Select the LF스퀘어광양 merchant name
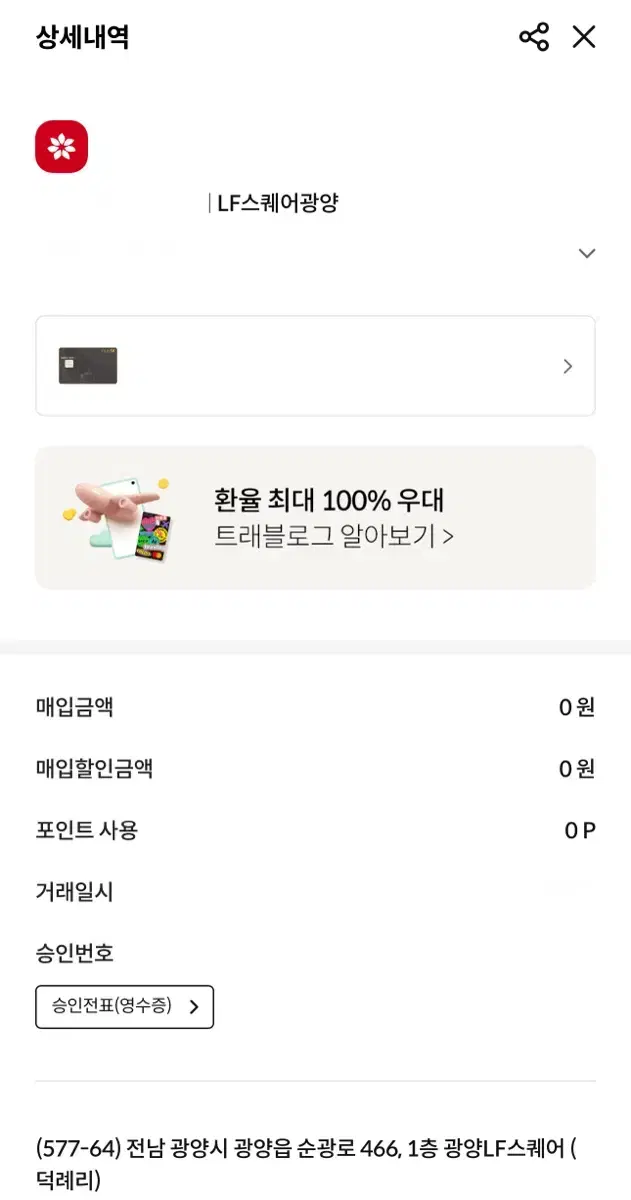631x1200 pixels. 278,204
